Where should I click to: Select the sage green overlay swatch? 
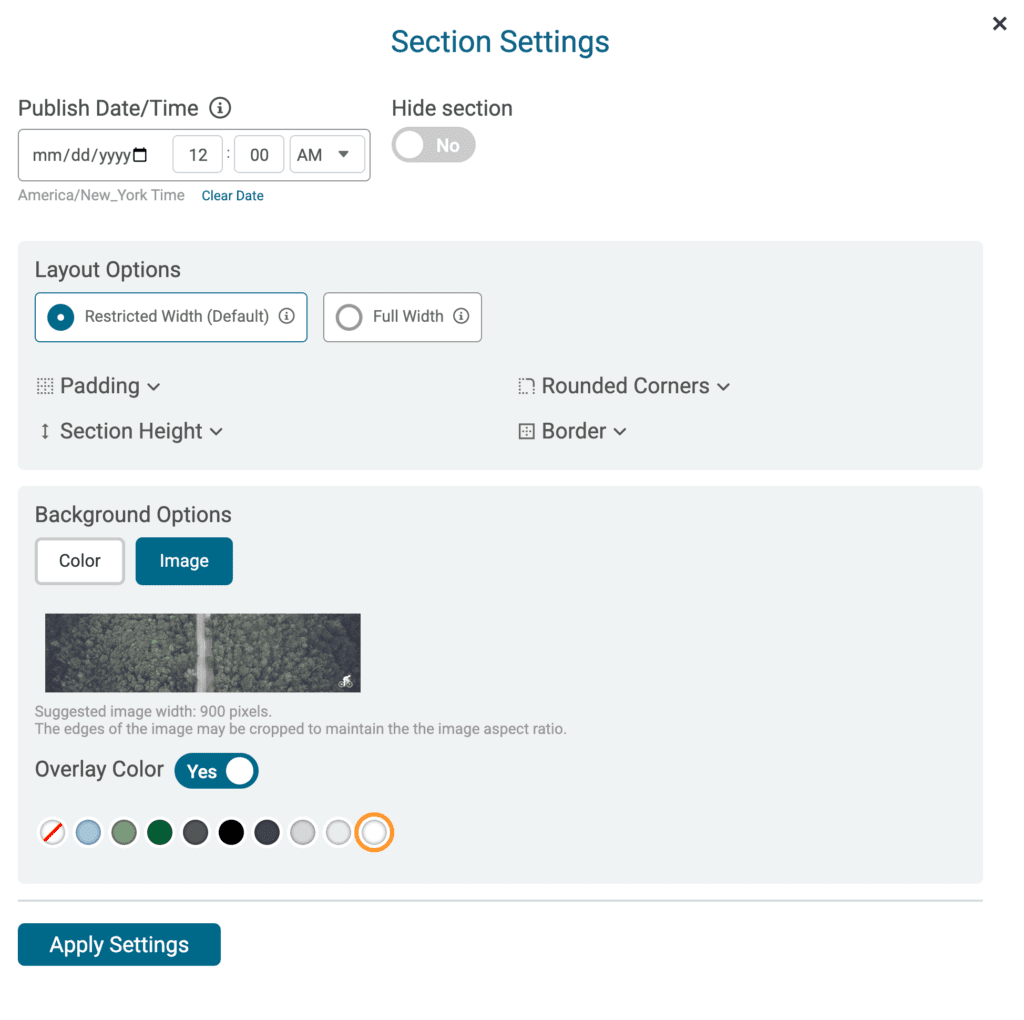124,833
